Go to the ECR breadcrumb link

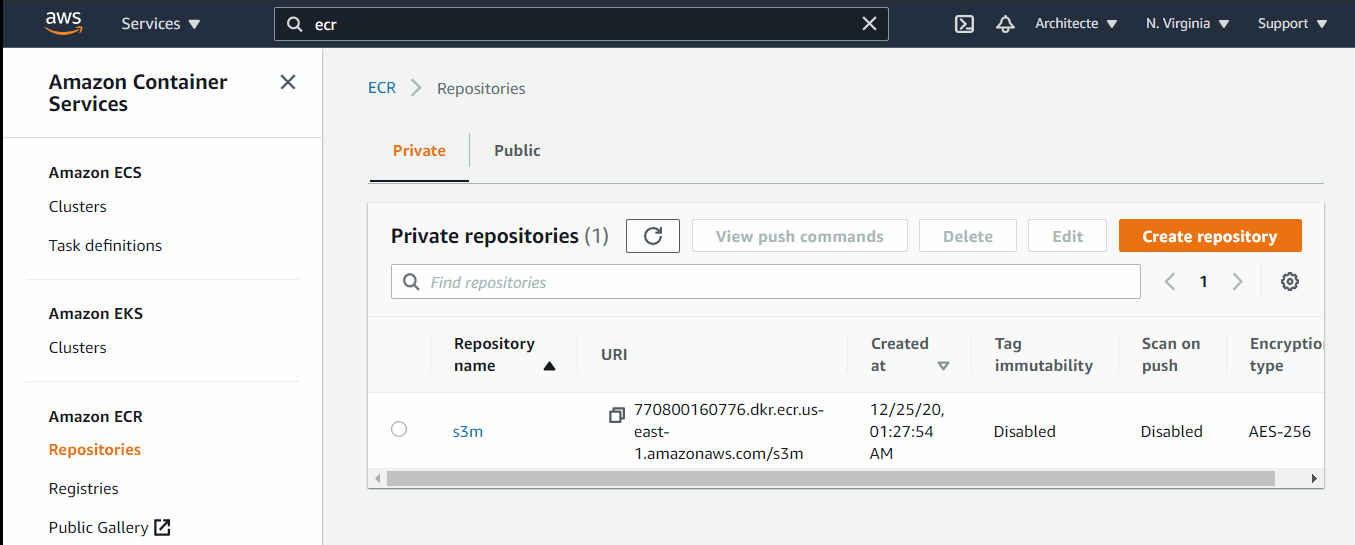pyautogui.click(x=382, y=88)
